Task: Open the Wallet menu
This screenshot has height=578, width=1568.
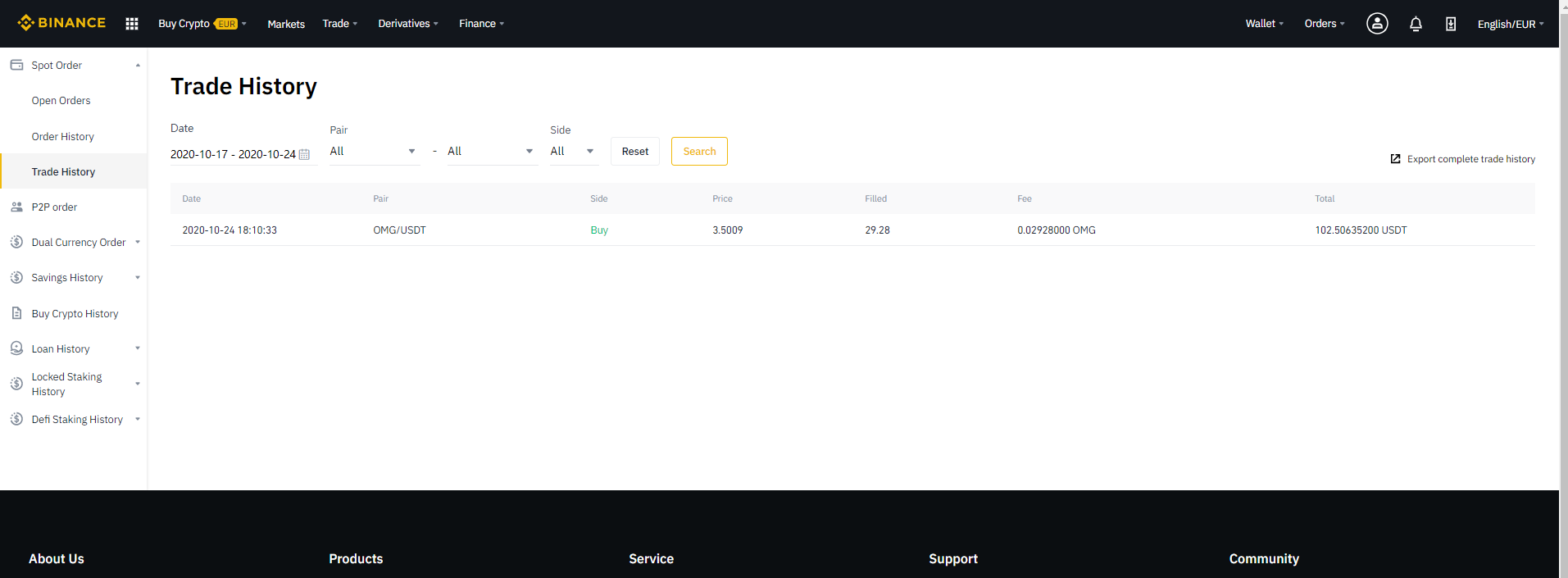Action: pyautogui.click(x=1265, y=24)
